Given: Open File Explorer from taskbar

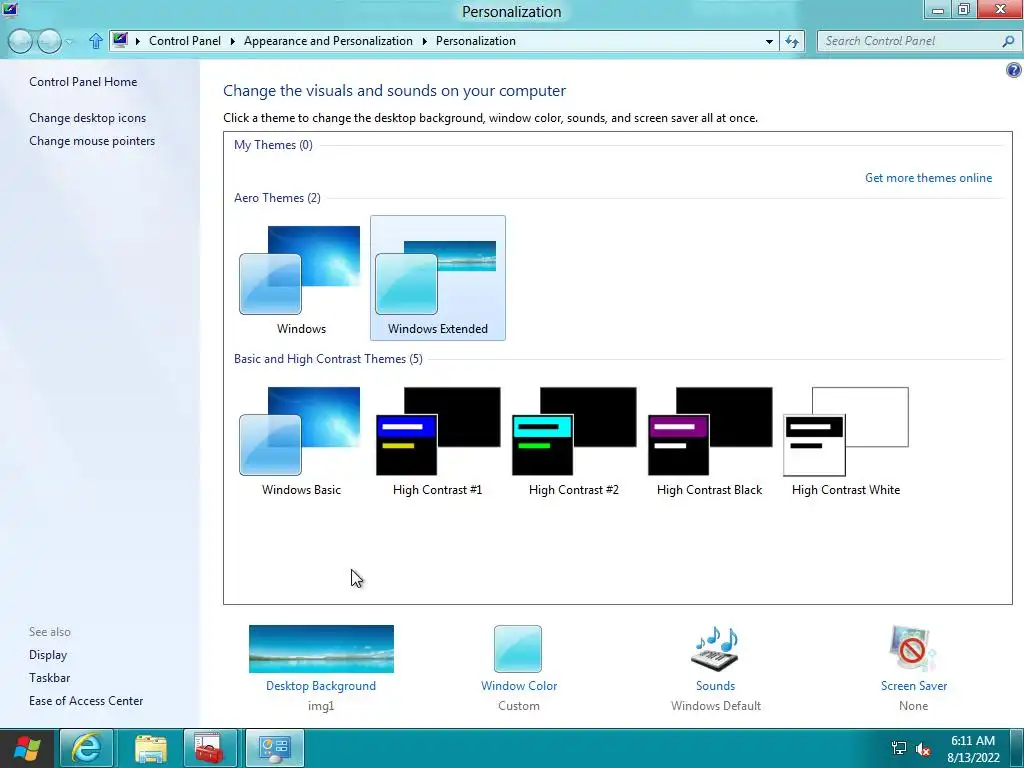Looking at the screenshot, I should click(151, 748).
